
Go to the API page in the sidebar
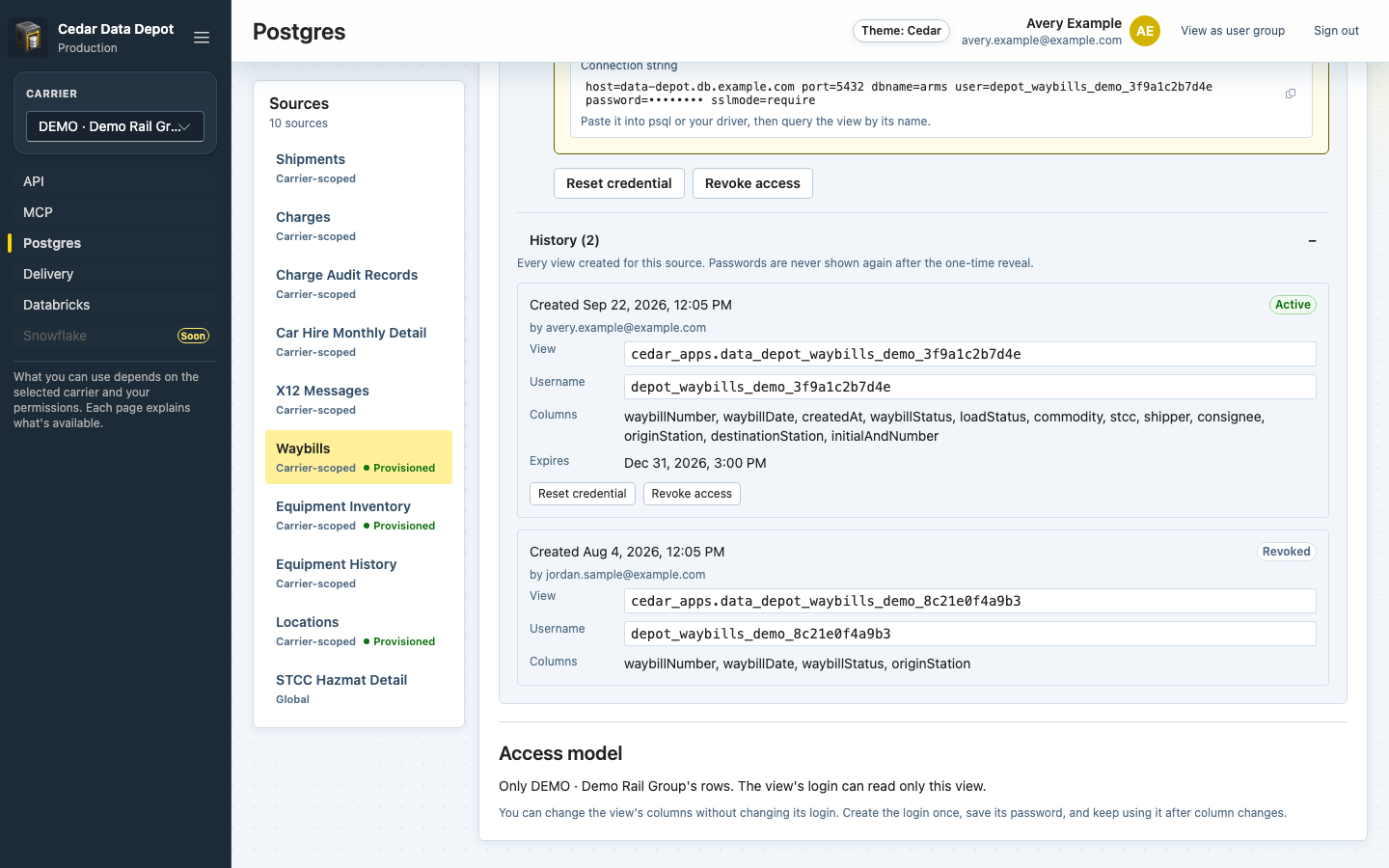[x=116, y=181]
